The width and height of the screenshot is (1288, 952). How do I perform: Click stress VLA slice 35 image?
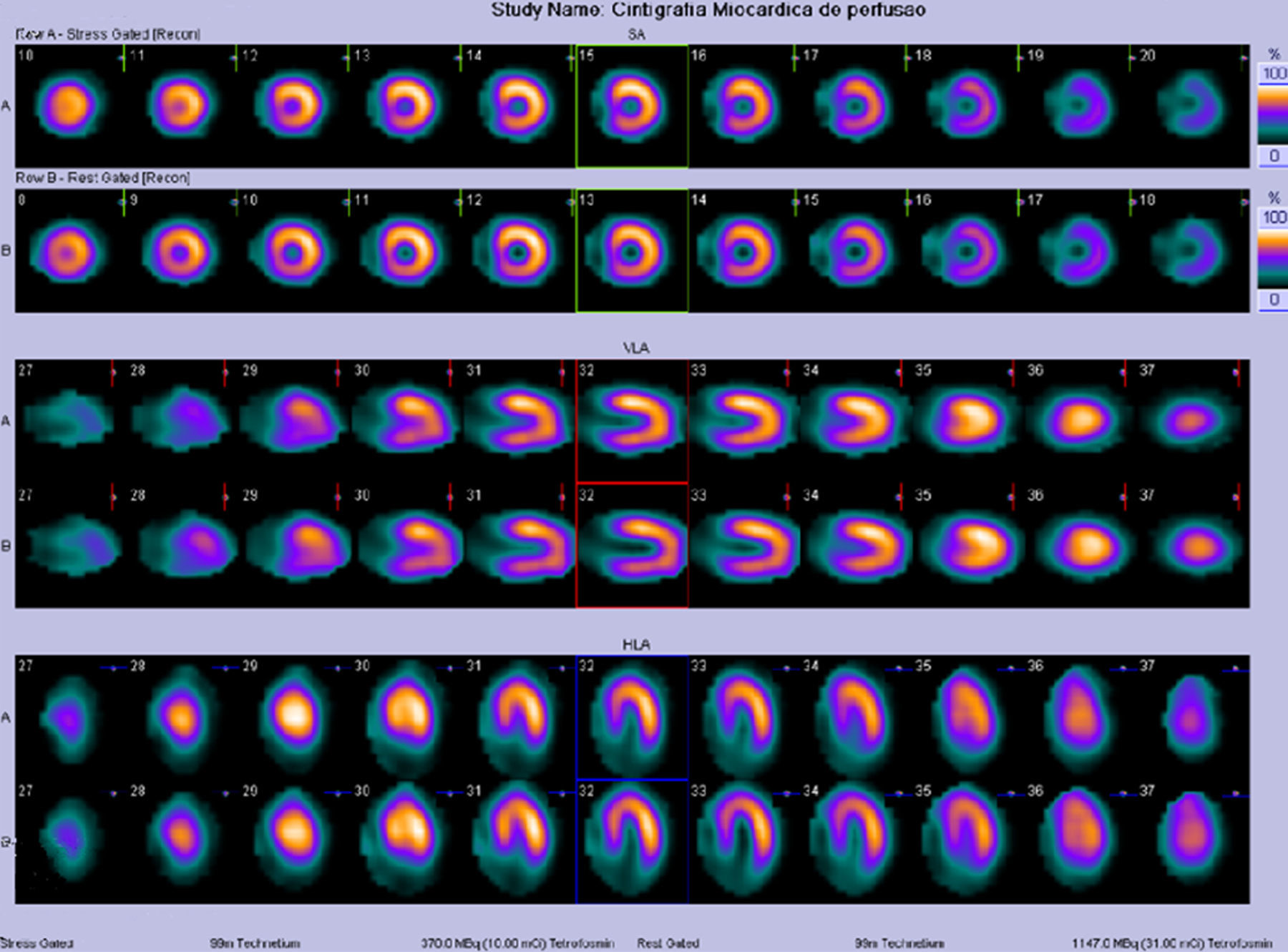click(967, 421)
